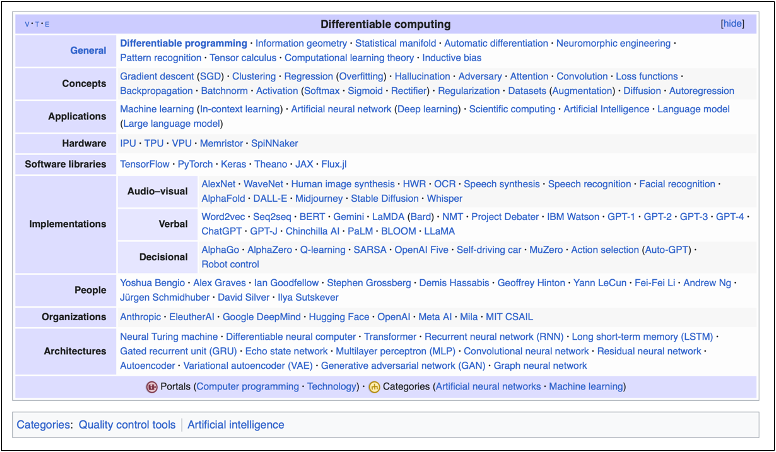Open the General group heading link
The image size is (776, 452).
(88, 50)
